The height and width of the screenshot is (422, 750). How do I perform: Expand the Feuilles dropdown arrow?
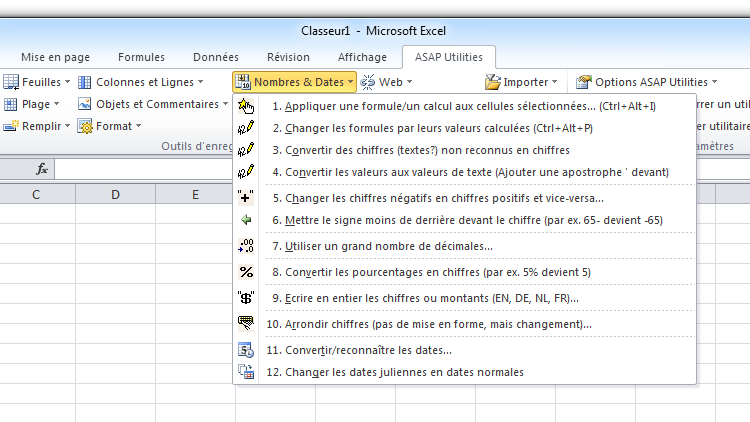pos(67,82)
